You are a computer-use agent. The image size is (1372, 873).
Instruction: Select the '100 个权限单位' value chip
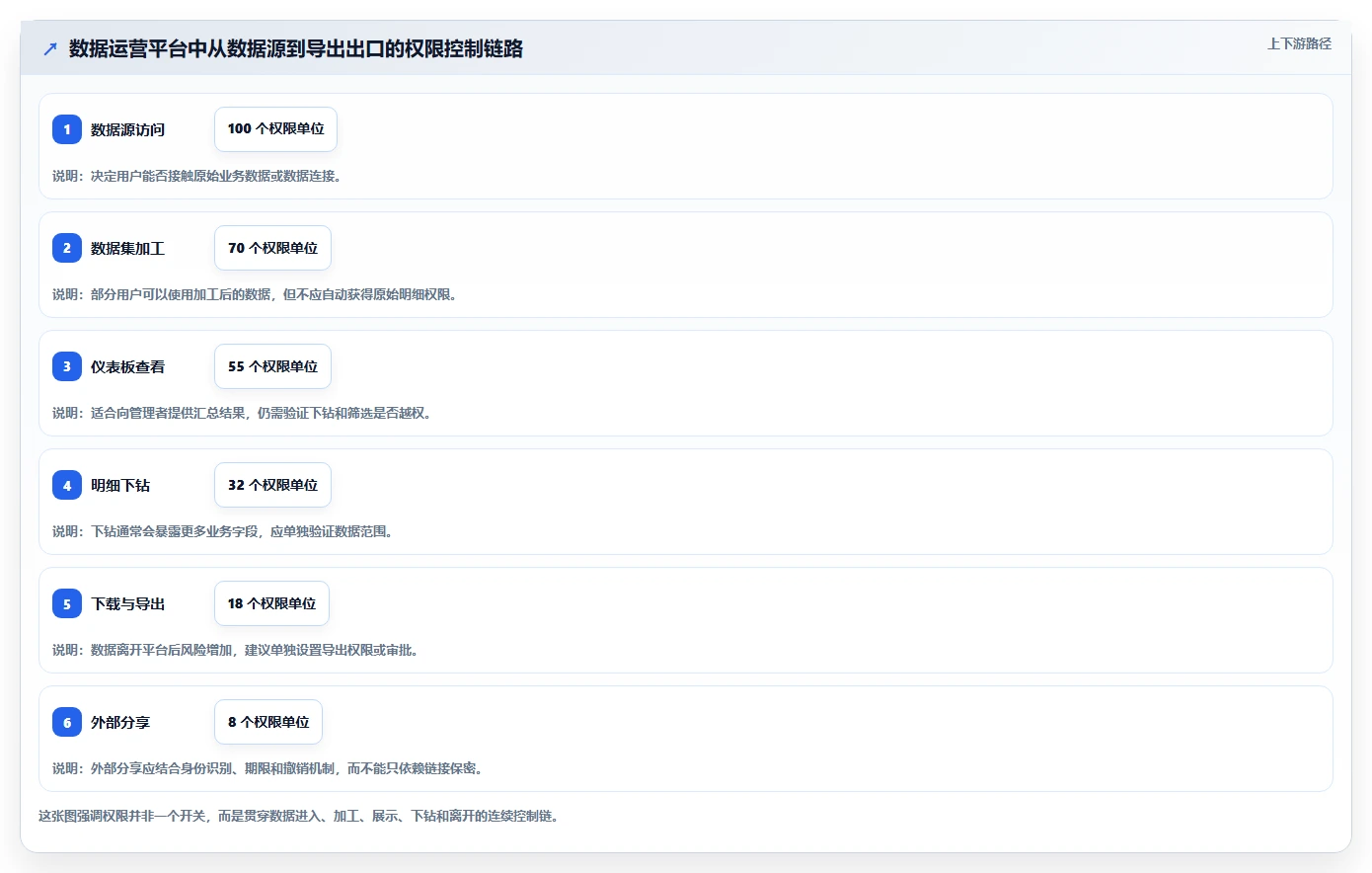coord(275,129)
